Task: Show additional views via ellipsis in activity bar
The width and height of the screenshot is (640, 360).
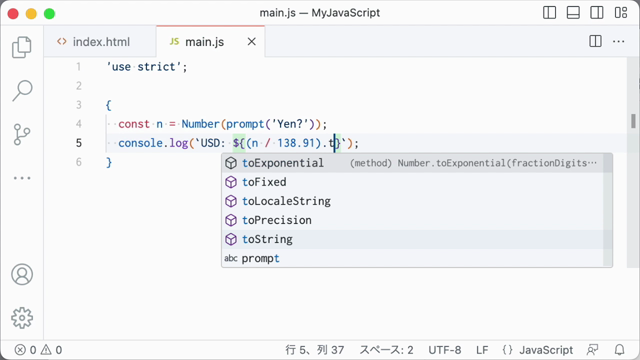Action: (x=22, y=178)
